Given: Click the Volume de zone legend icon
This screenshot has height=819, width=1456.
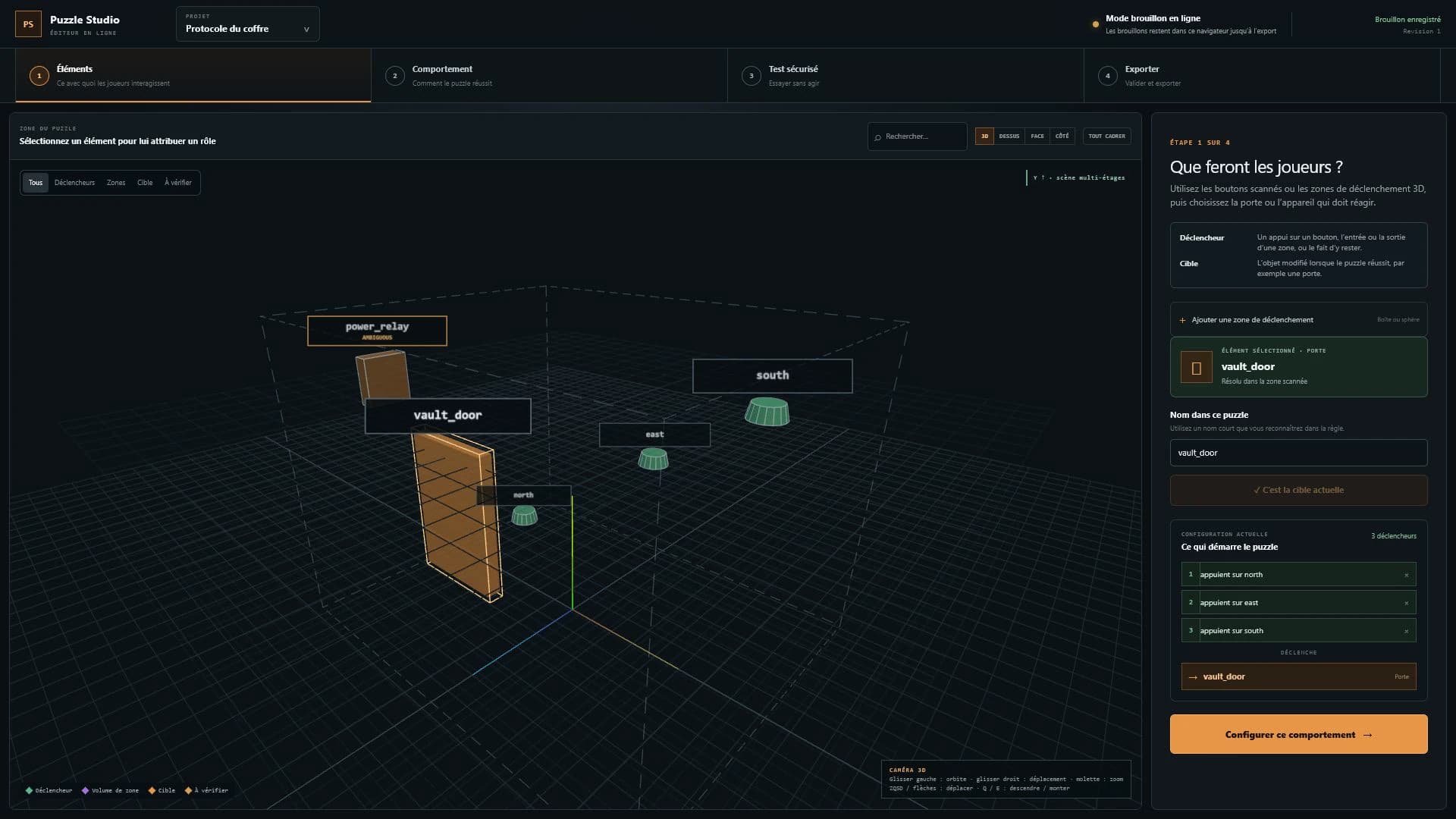Looking at the screenshot, I should (85, 790).
